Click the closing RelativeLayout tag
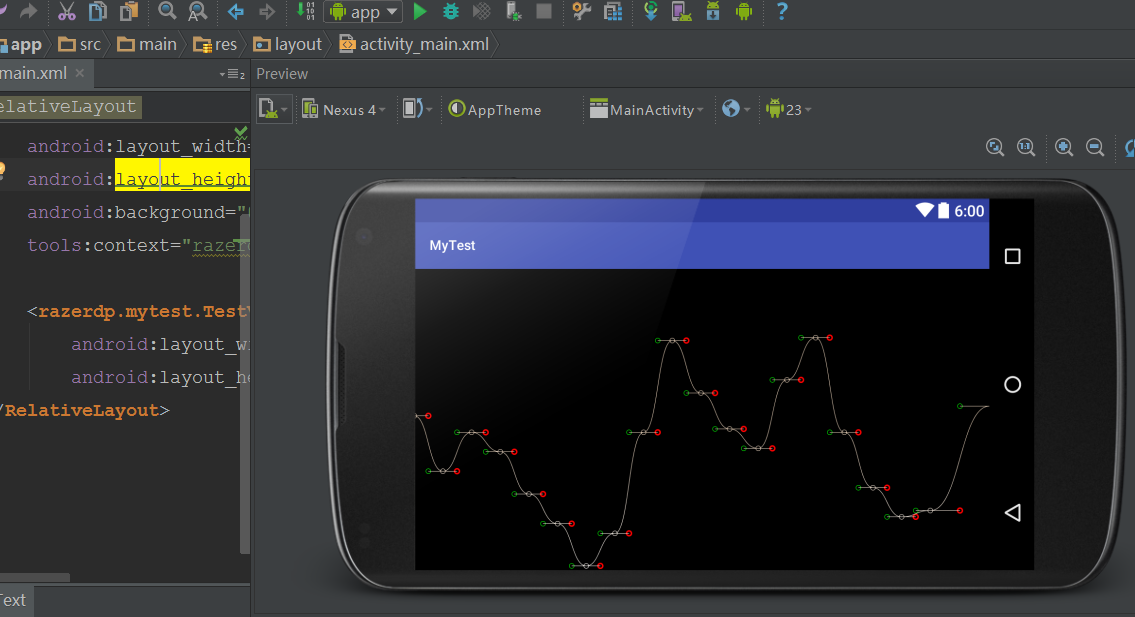Viewport: 1135px width, 617px height. [x=85, y=411]
